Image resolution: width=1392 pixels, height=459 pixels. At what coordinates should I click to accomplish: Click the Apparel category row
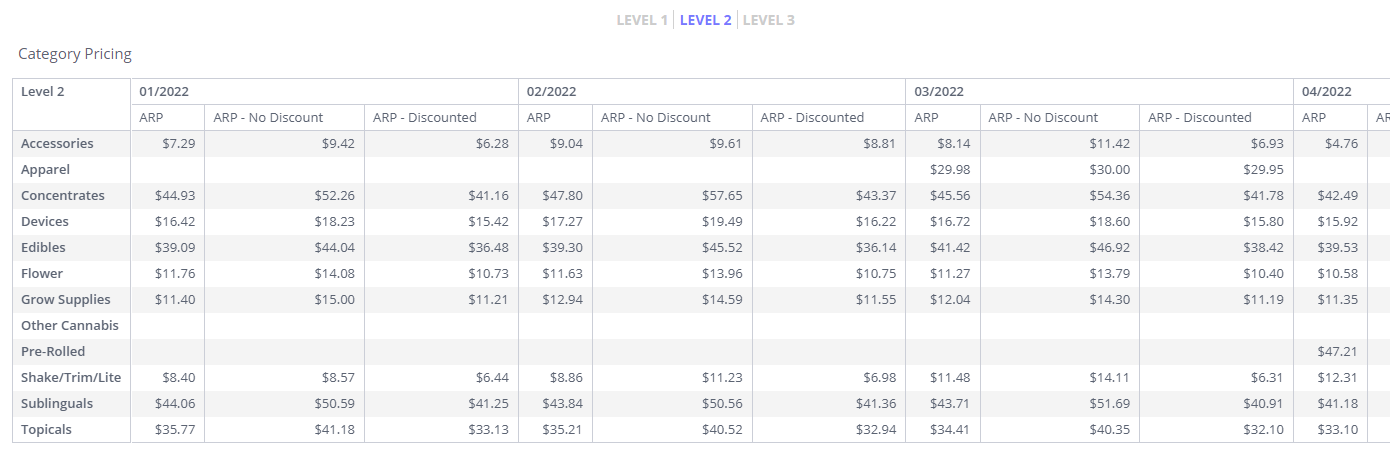[x=45, y=170]
